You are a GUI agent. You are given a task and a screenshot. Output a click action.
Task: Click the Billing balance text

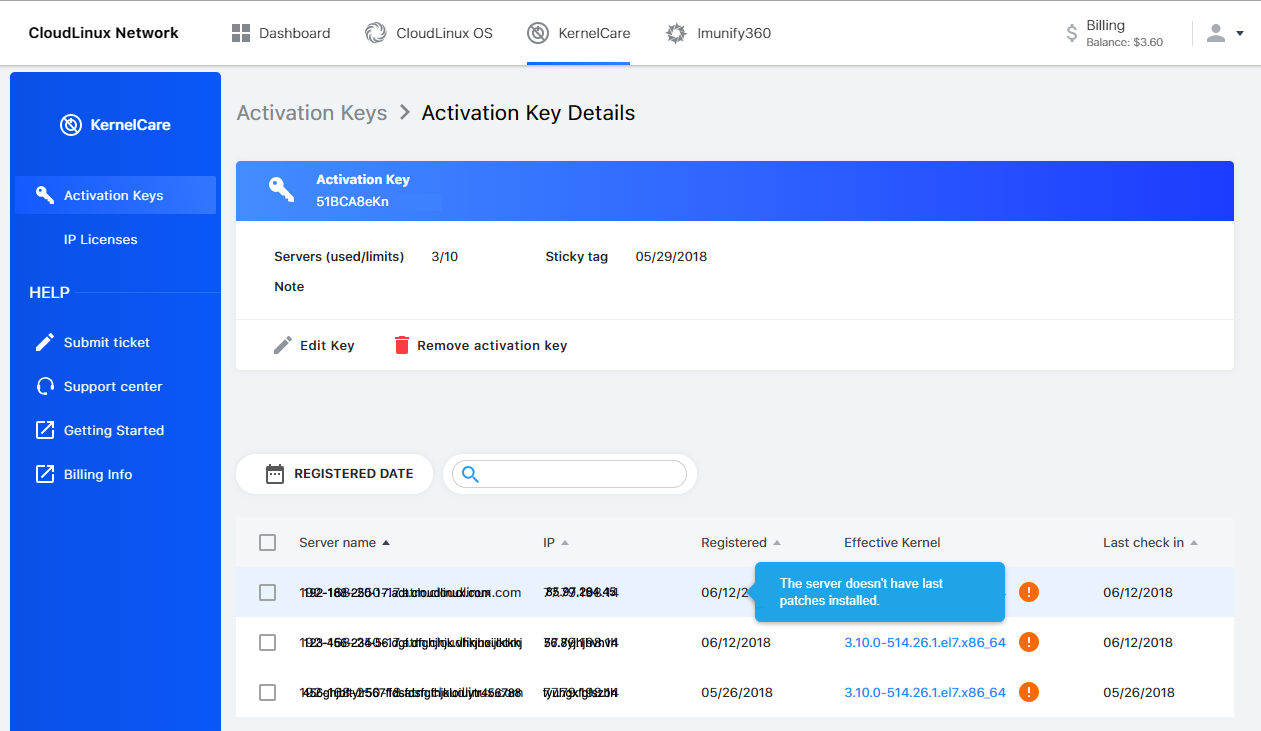1125,43
